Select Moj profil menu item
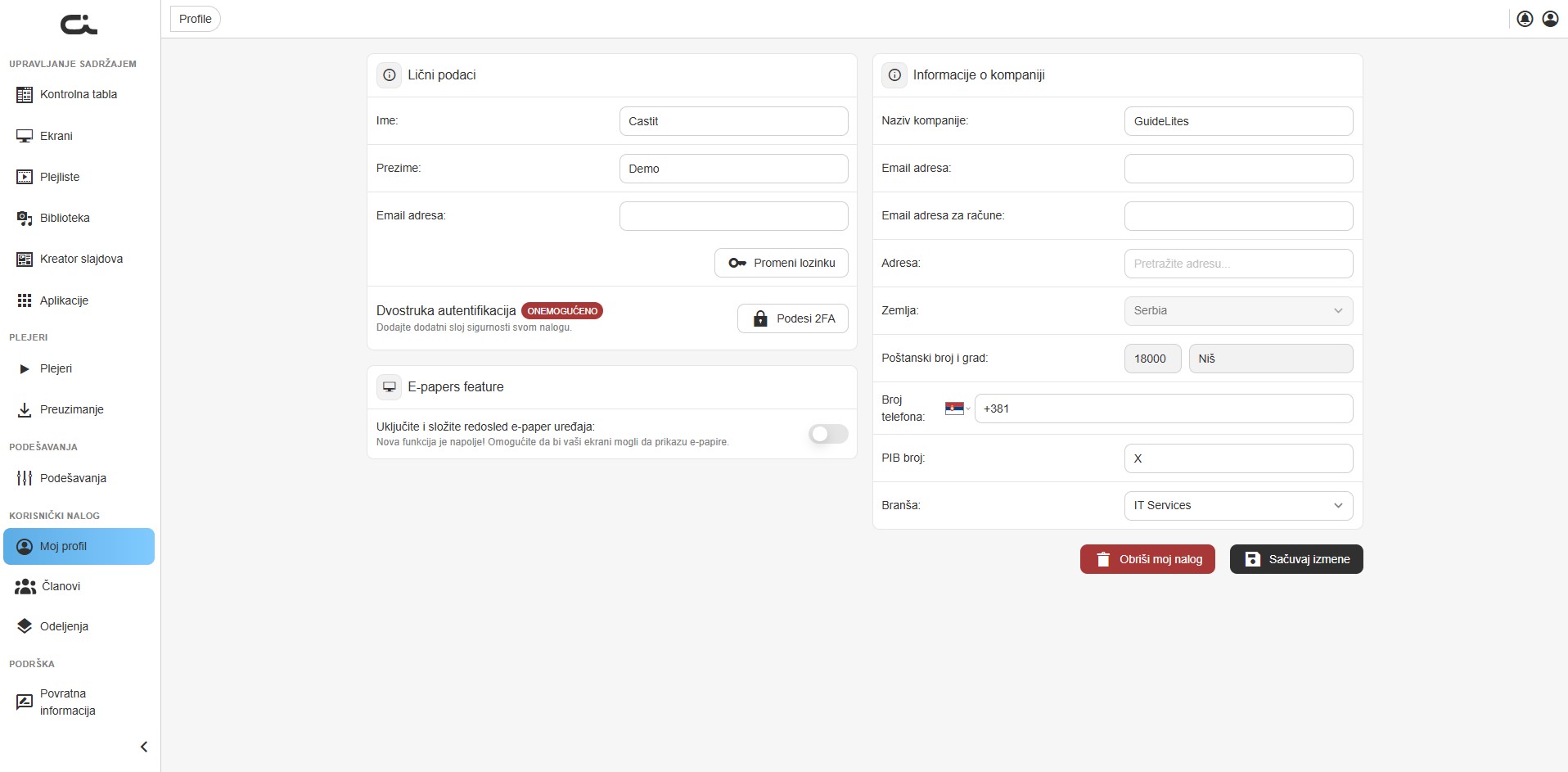Screen dimensions: 1568x772 click(79, 547)
